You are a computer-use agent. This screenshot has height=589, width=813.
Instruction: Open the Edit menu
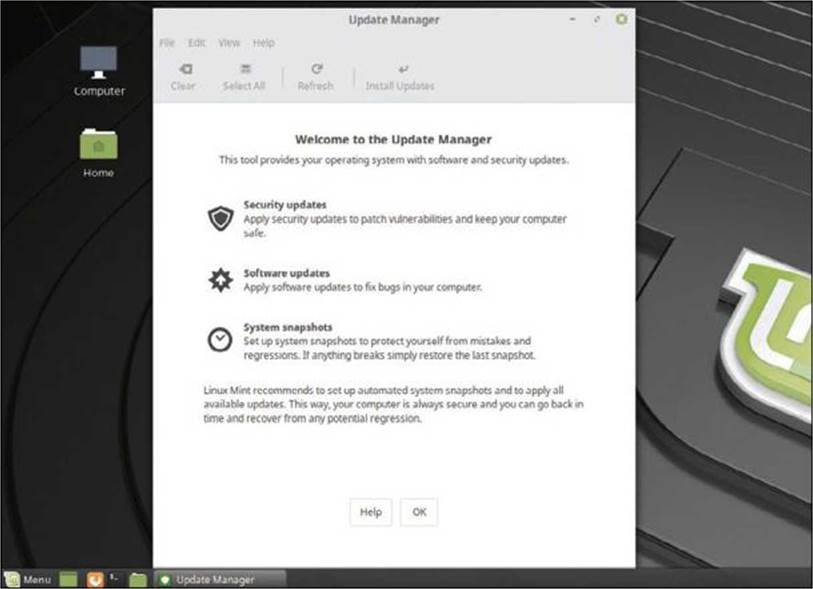tap(197, 43)
